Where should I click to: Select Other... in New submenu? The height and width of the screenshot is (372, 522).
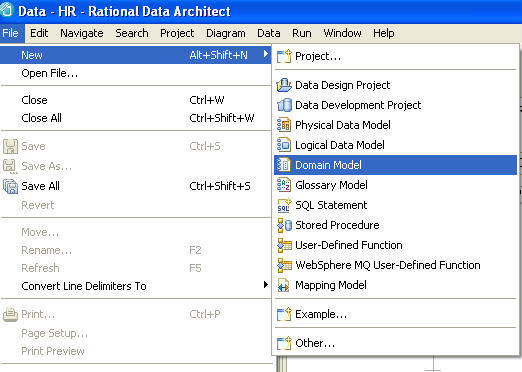396,343
